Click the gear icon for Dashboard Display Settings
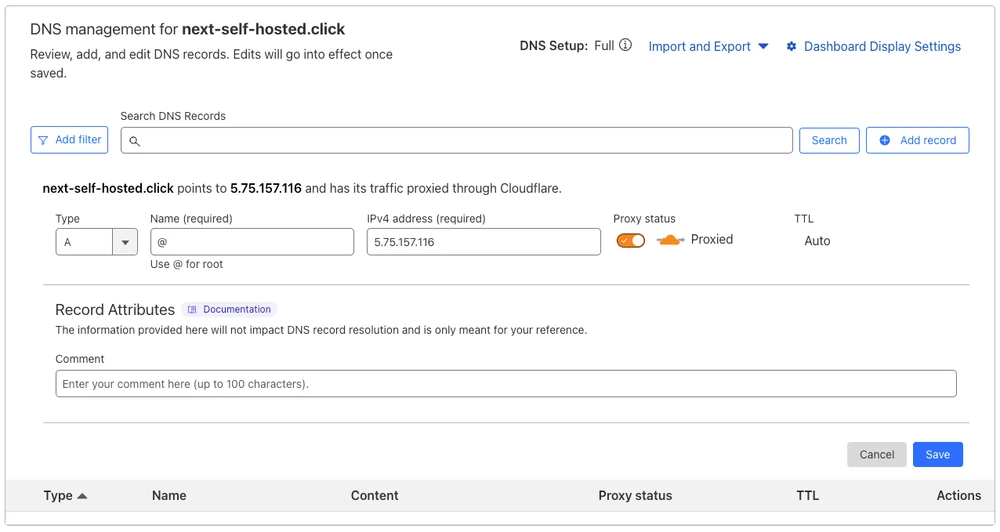Image resolution: width=1000 pixels, height=532 pixels. (x=791, y=46)
